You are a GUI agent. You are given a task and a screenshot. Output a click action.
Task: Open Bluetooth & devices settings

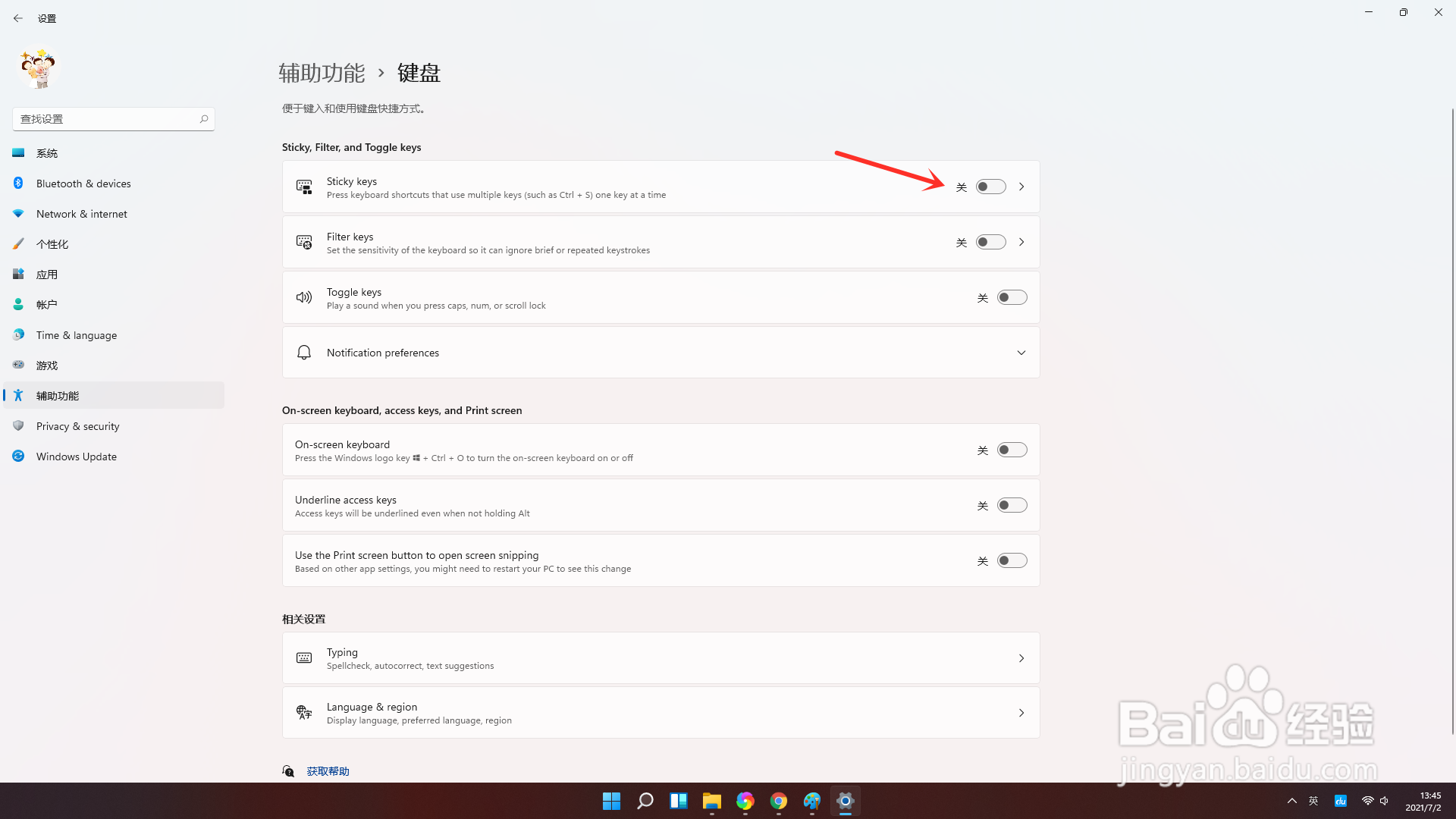[83, 183]
